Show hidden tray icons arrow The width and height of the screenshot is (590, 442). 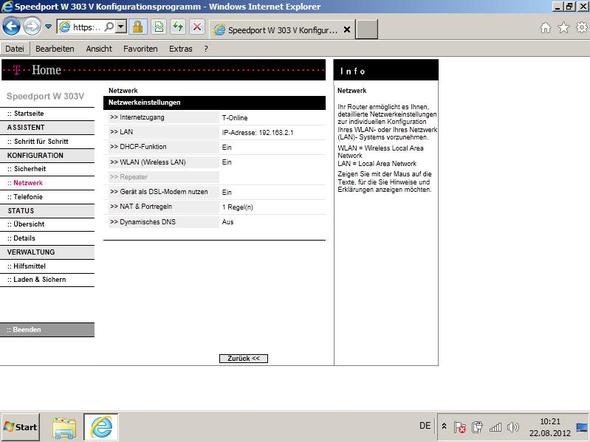click(x=444, y=427)
